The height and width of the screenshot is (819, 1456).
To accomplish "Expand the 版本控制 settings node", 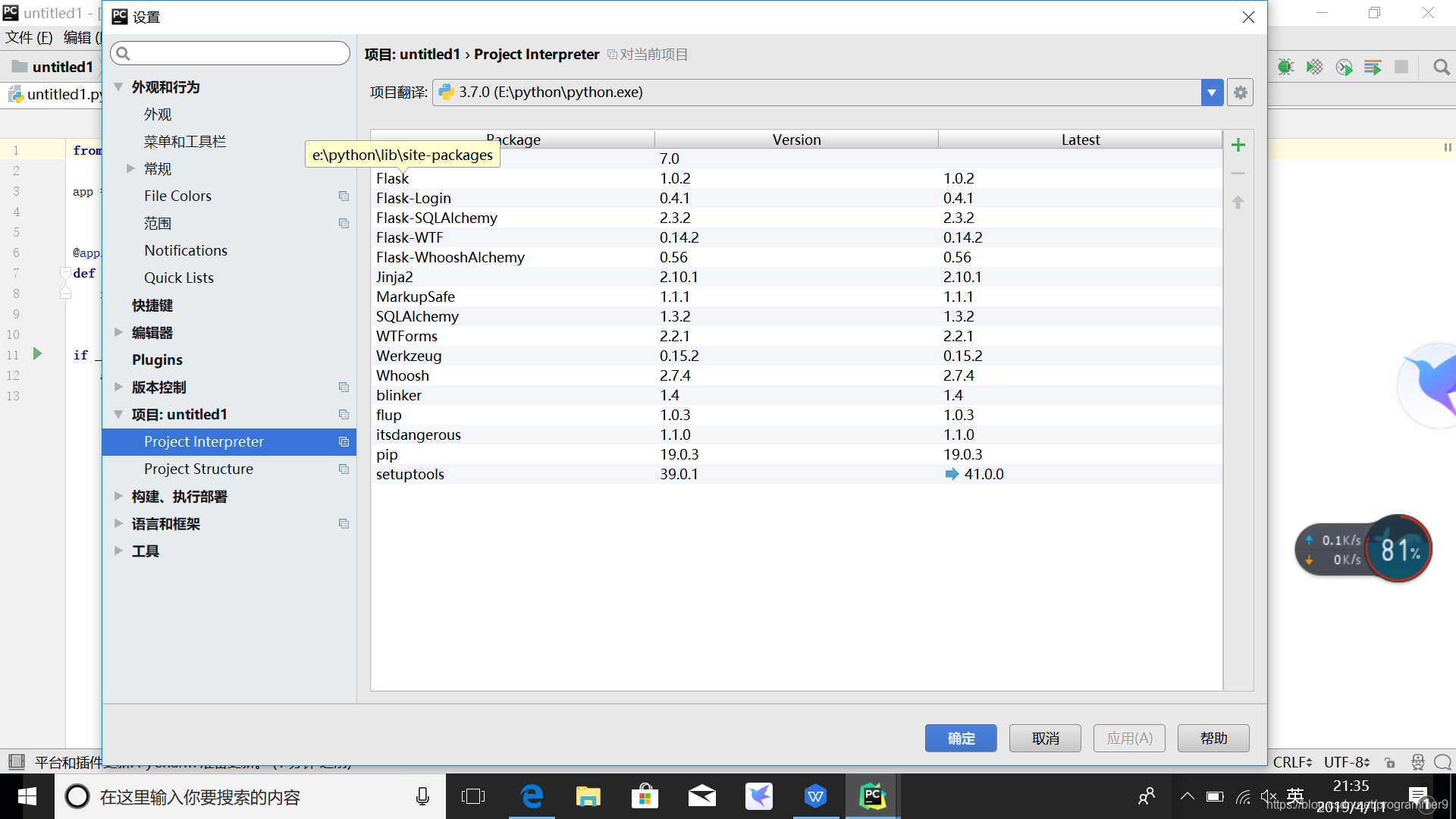I will coord(118,387).
